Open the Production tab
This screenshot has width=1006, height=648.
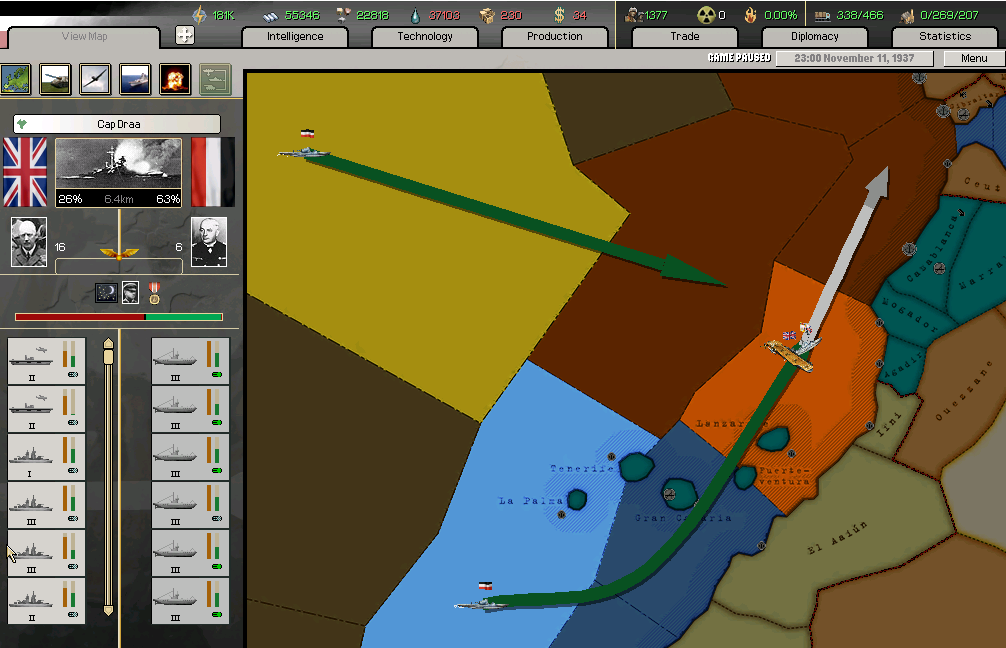(x=555, y=37)
